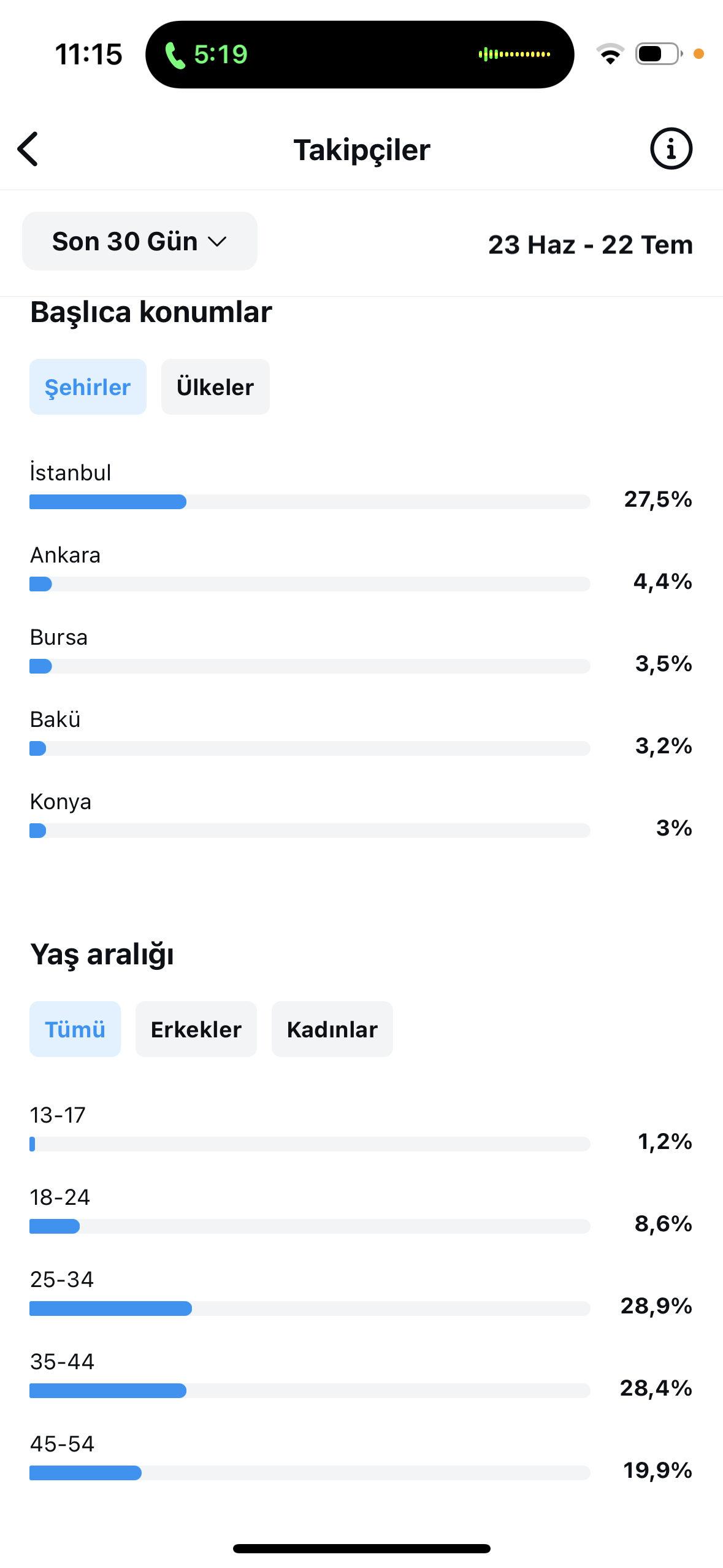Open the Son 30 Gün dropdown
Image resolution: width=723 pixels, height=1568 pixels.
(x=140, y=241)
